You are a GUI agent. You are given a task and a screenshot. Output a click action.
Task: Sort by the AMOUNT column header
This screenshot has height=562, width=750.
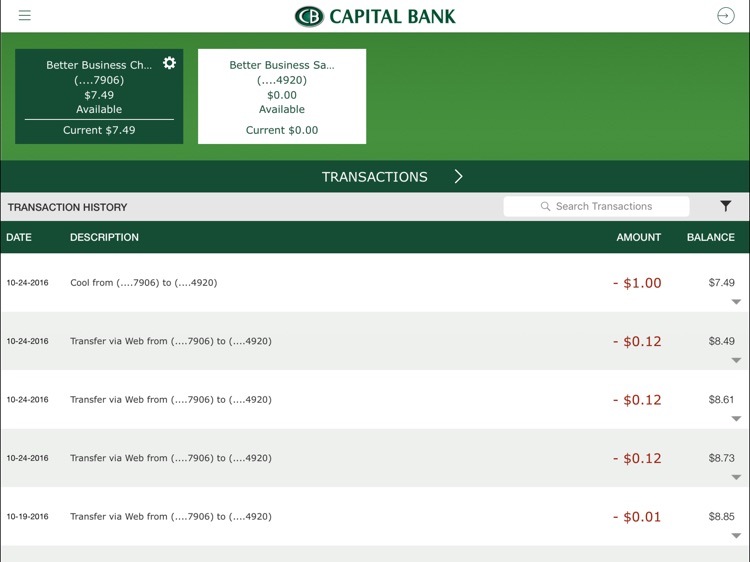coord(639,237)
